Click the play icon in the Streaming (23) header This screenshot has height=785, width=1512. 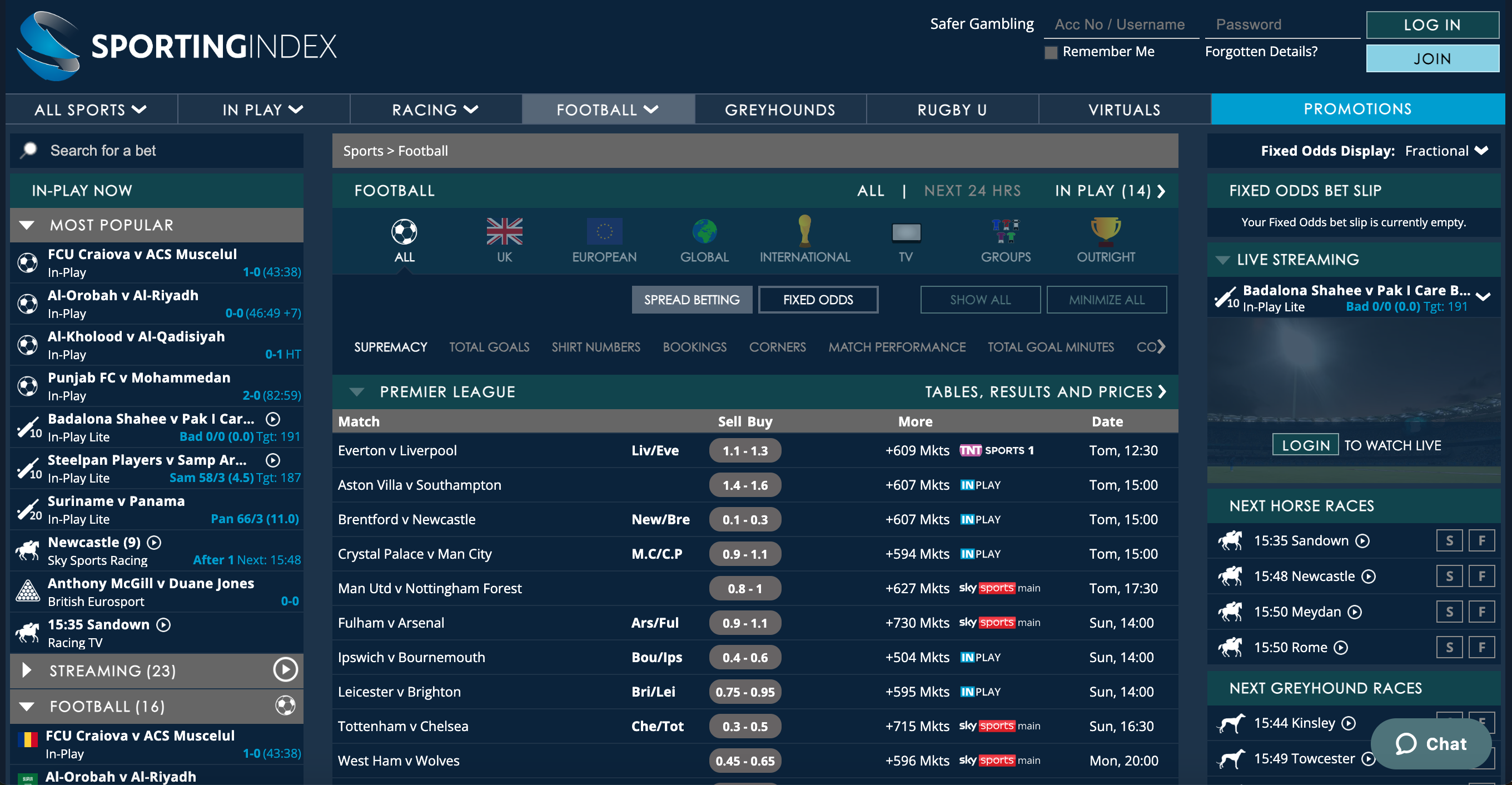[285, 669]
